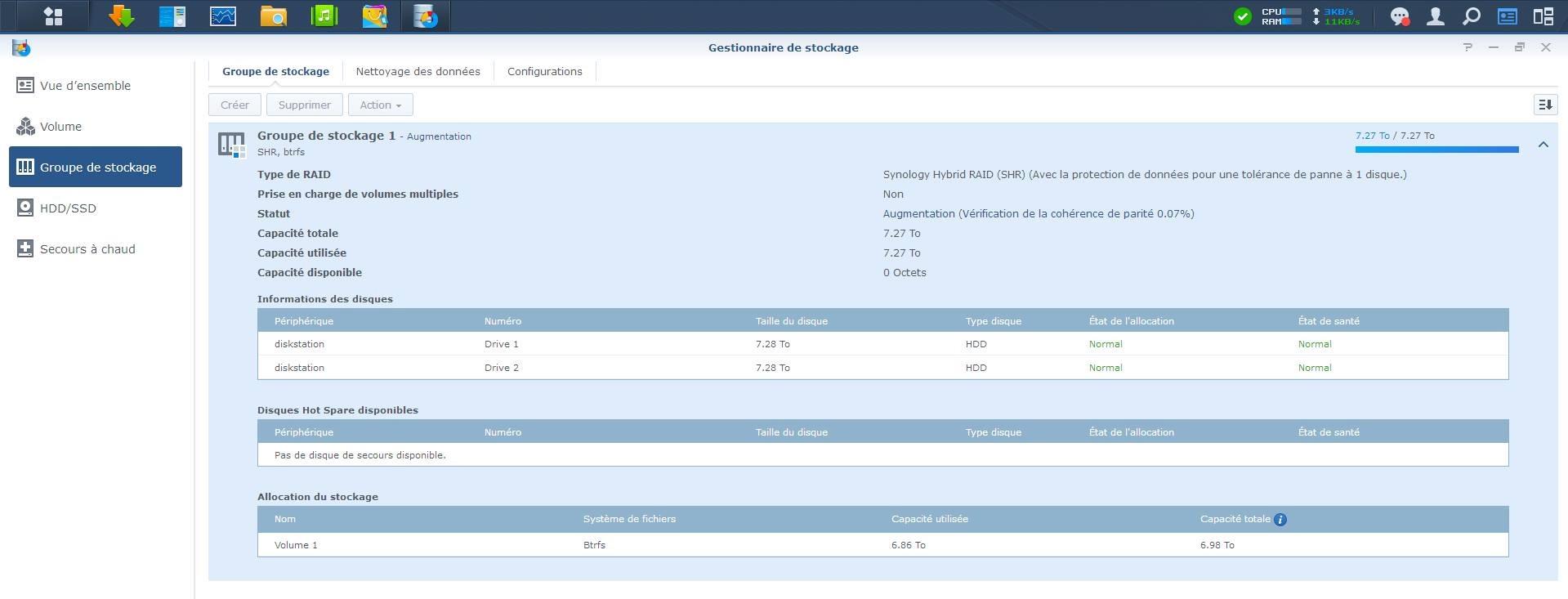Select Volume 1 allocation row
The height and width of the screenshot is (599, 1568).
tap(882, 545)
